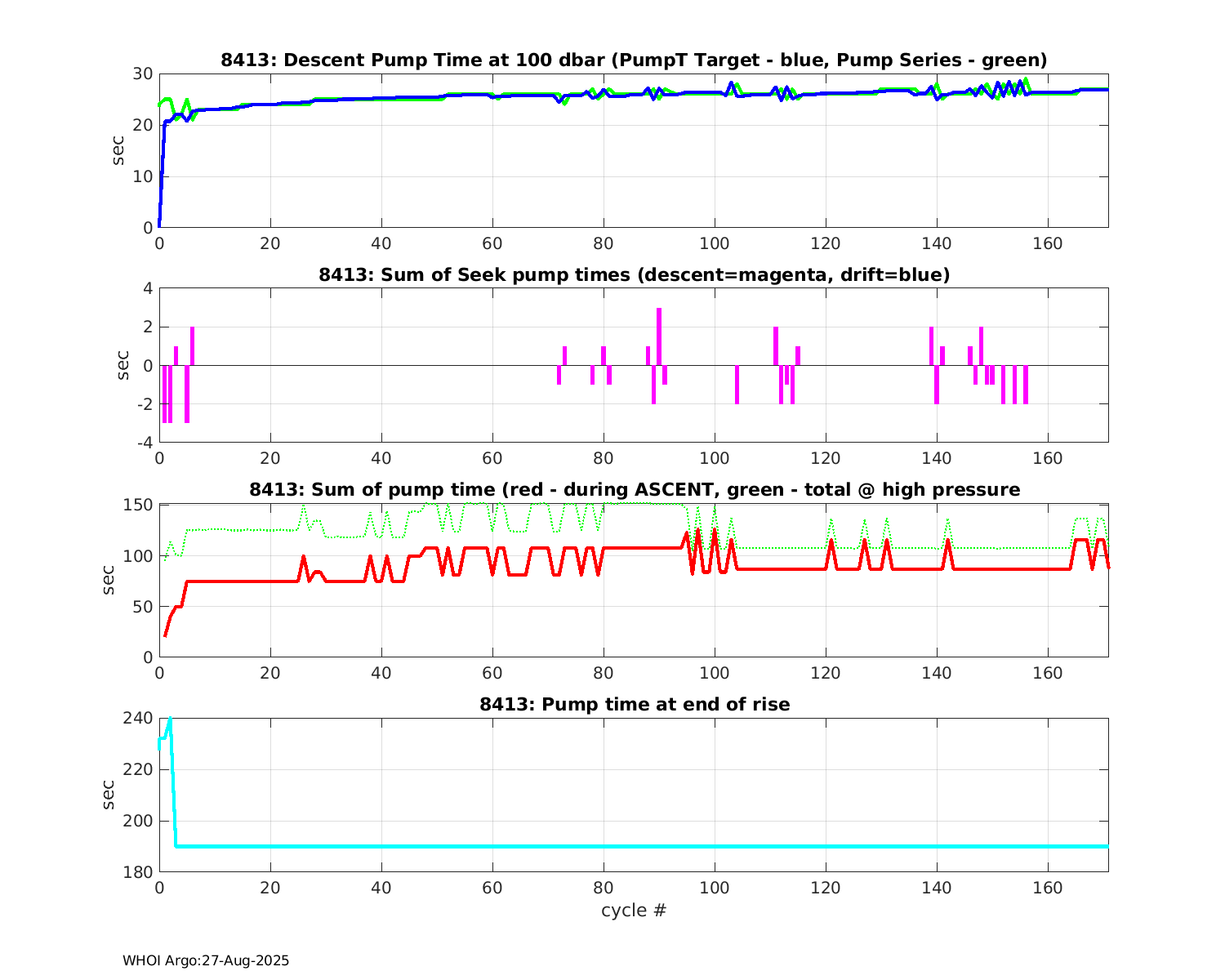Click the tallest magenta bar reaching 3 sec
Screen dimensions: 1225x980
(659, 335)
